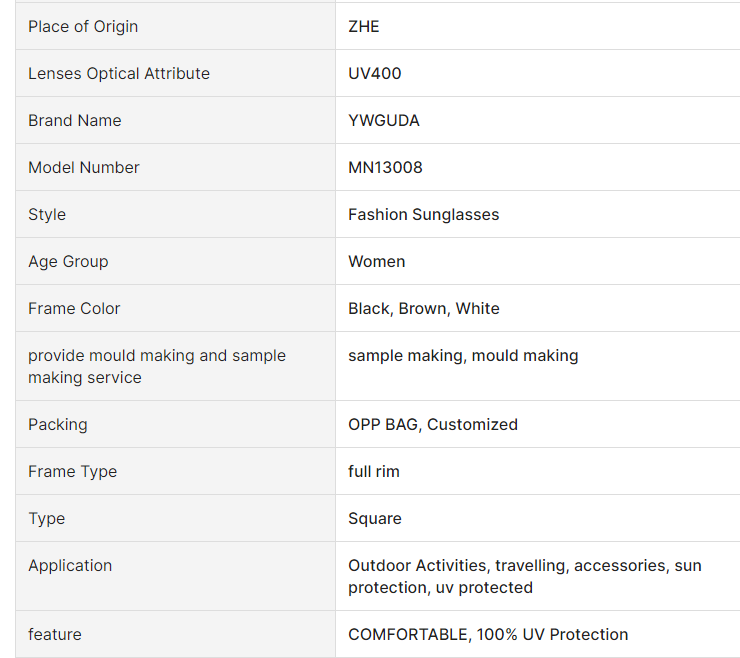740x658 pixels.
Task: Click the "Age Group" label
Action: point(68,261)
